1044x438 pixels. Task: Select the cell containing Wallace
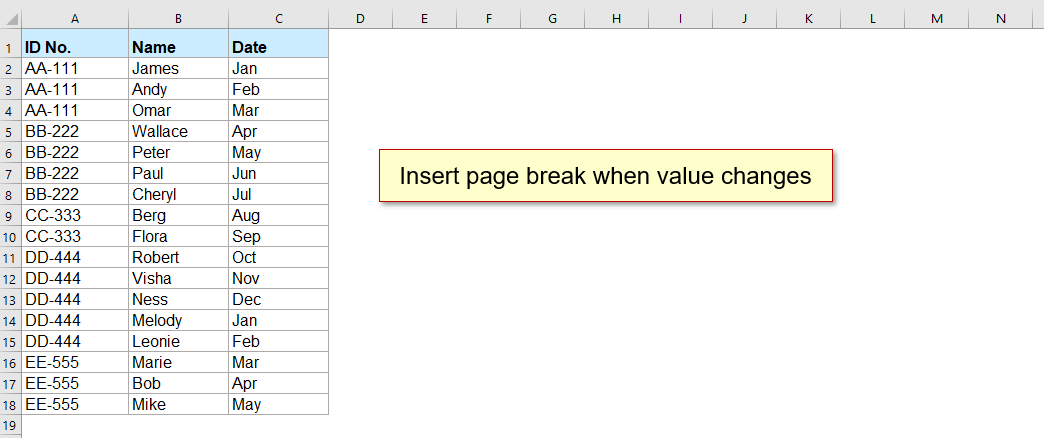pyautogui.click(x=178, y=131)
